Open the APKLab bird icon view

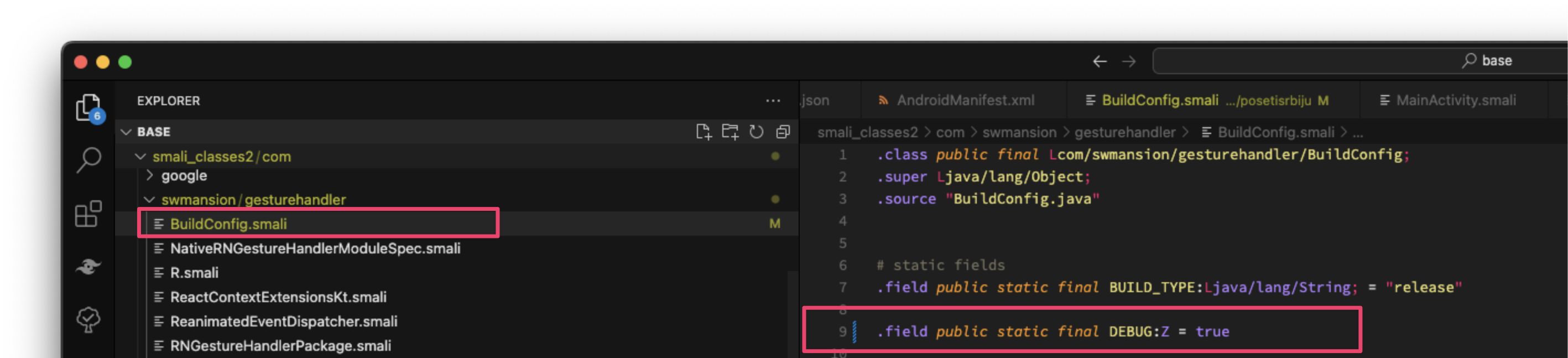tap(88, 267)
